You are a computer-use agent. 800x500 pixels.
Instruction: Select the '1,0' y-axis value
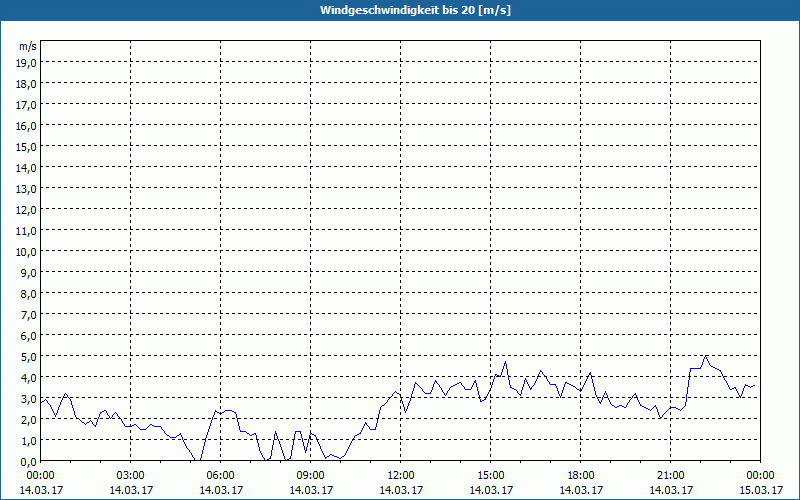tap(30, 440)
